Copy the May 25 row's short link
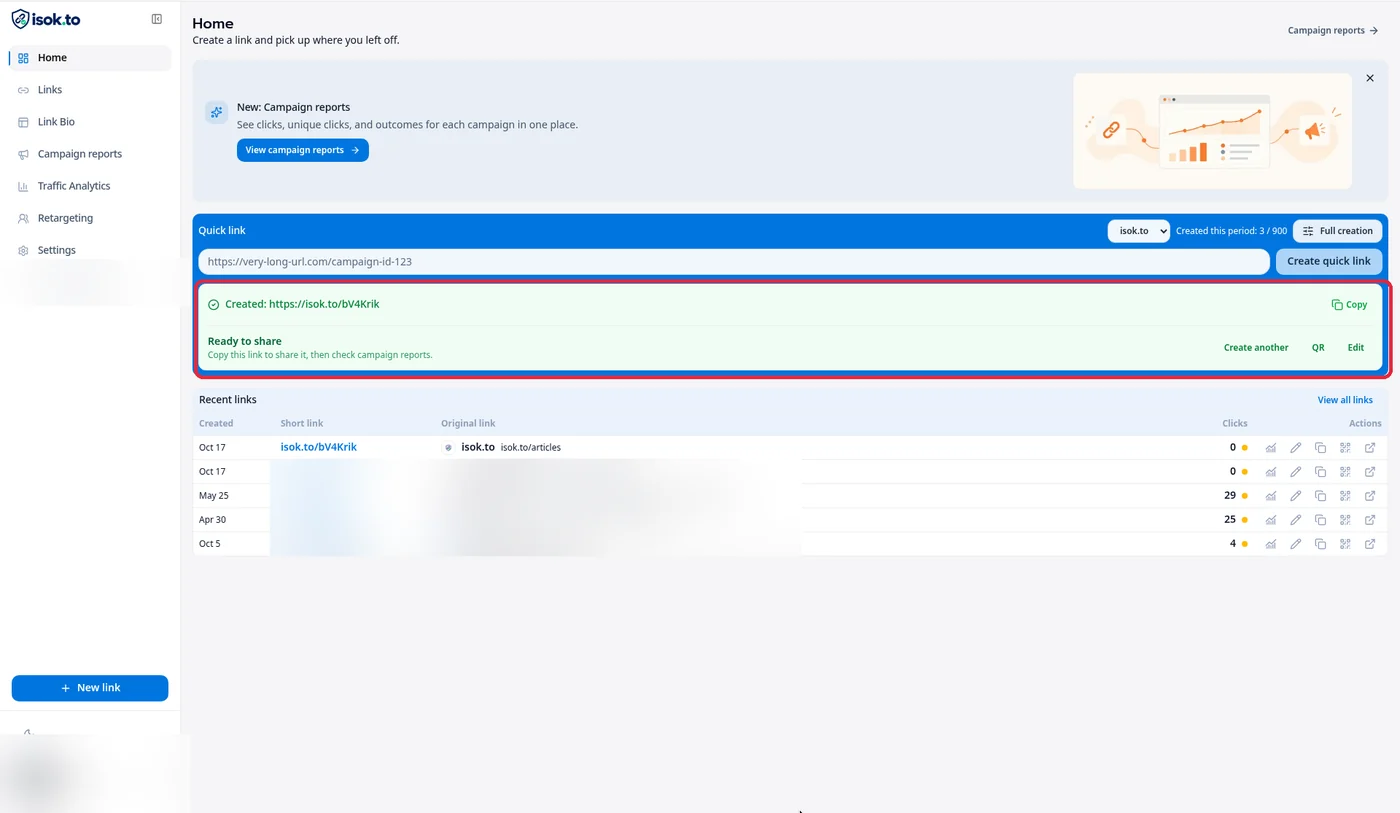 [x=1320, y=496]
